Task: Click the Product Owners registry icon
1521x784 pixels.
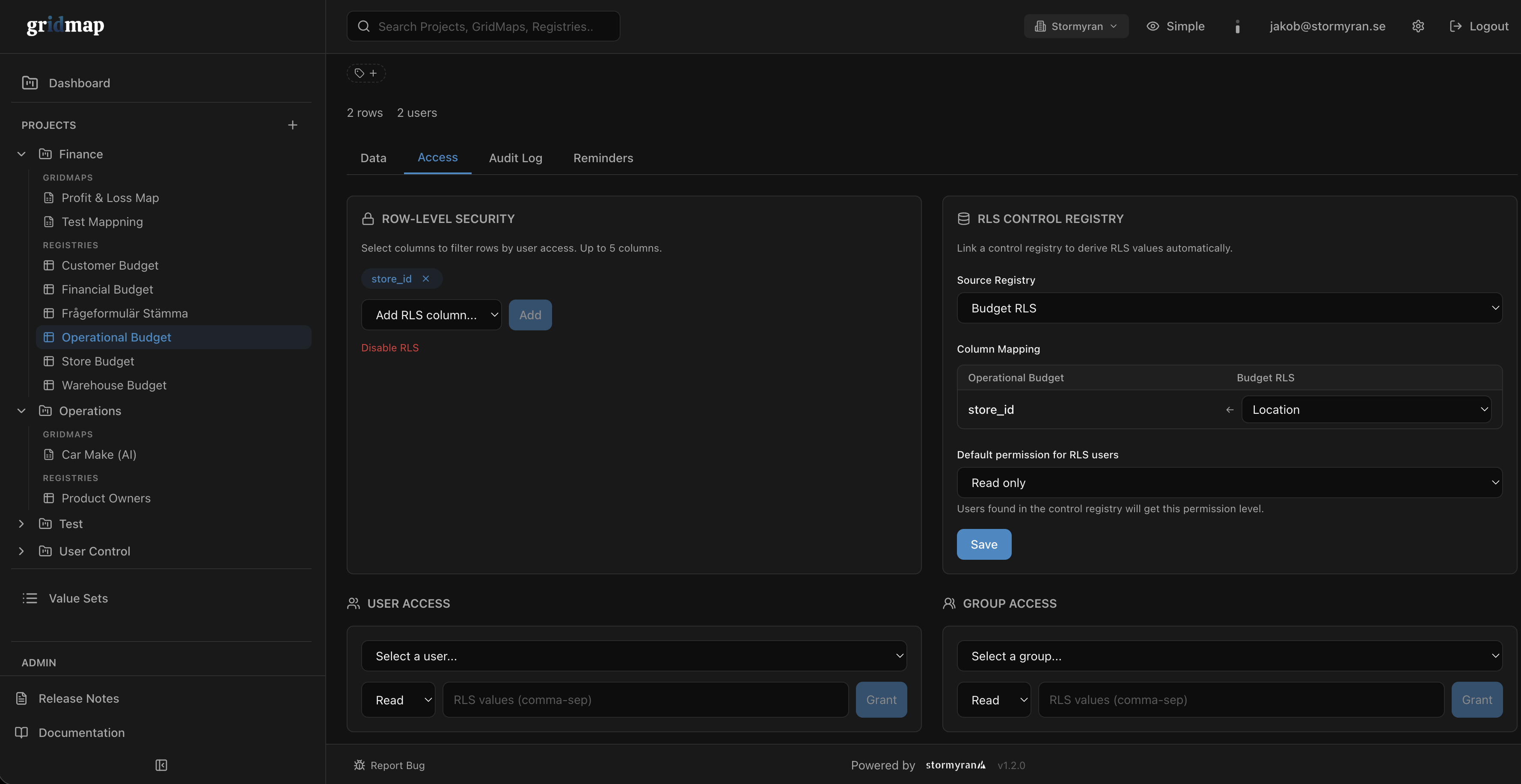Action: pos(49,498)
